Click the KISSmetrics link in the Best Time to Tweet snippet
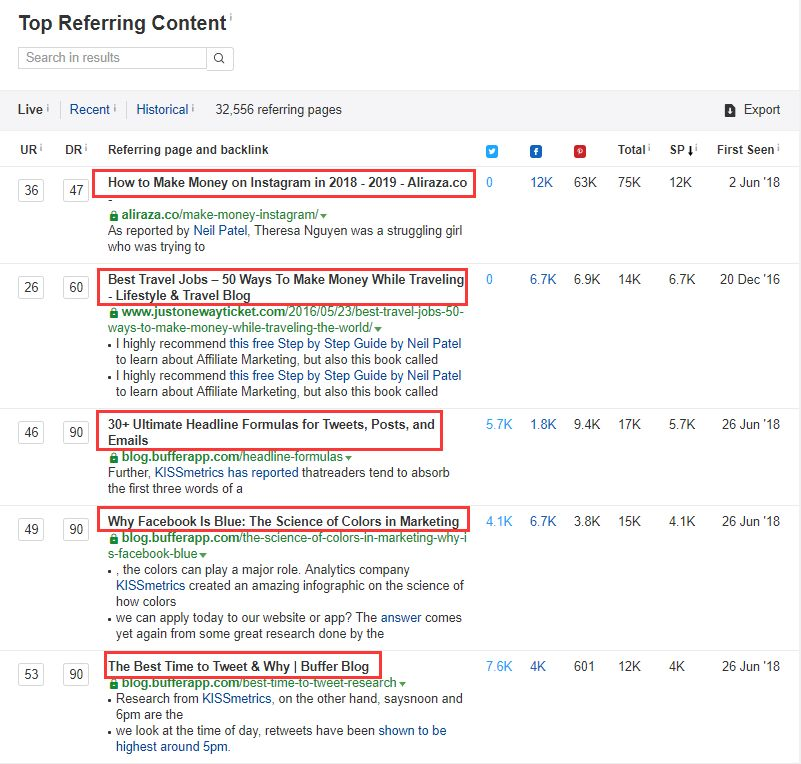 click(x=237, y=699)
